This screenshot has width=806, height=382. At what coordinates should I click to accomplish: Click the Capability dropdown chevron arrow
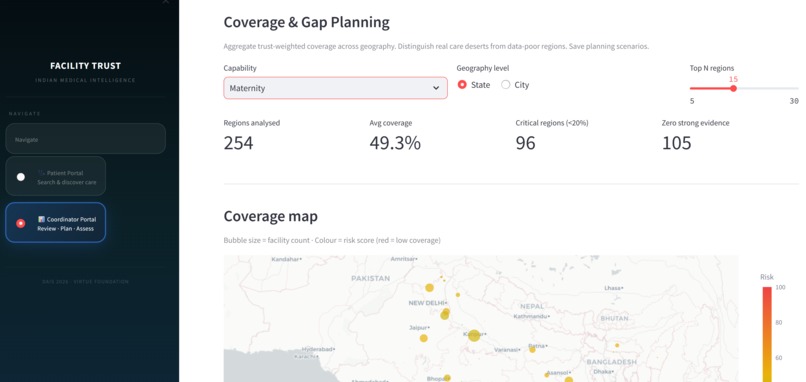[436, 88]
